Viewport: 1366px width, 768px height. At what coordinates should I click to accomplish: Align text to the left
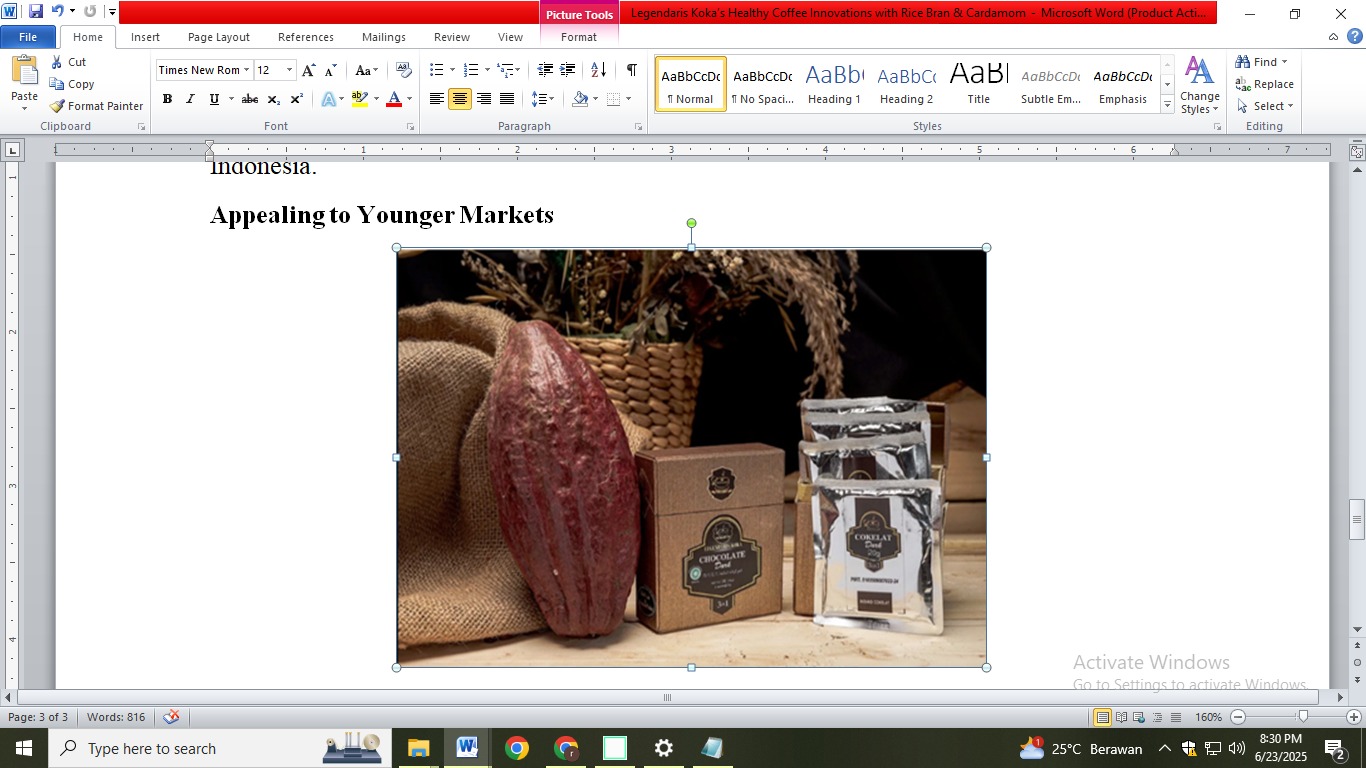coord(437,99)
